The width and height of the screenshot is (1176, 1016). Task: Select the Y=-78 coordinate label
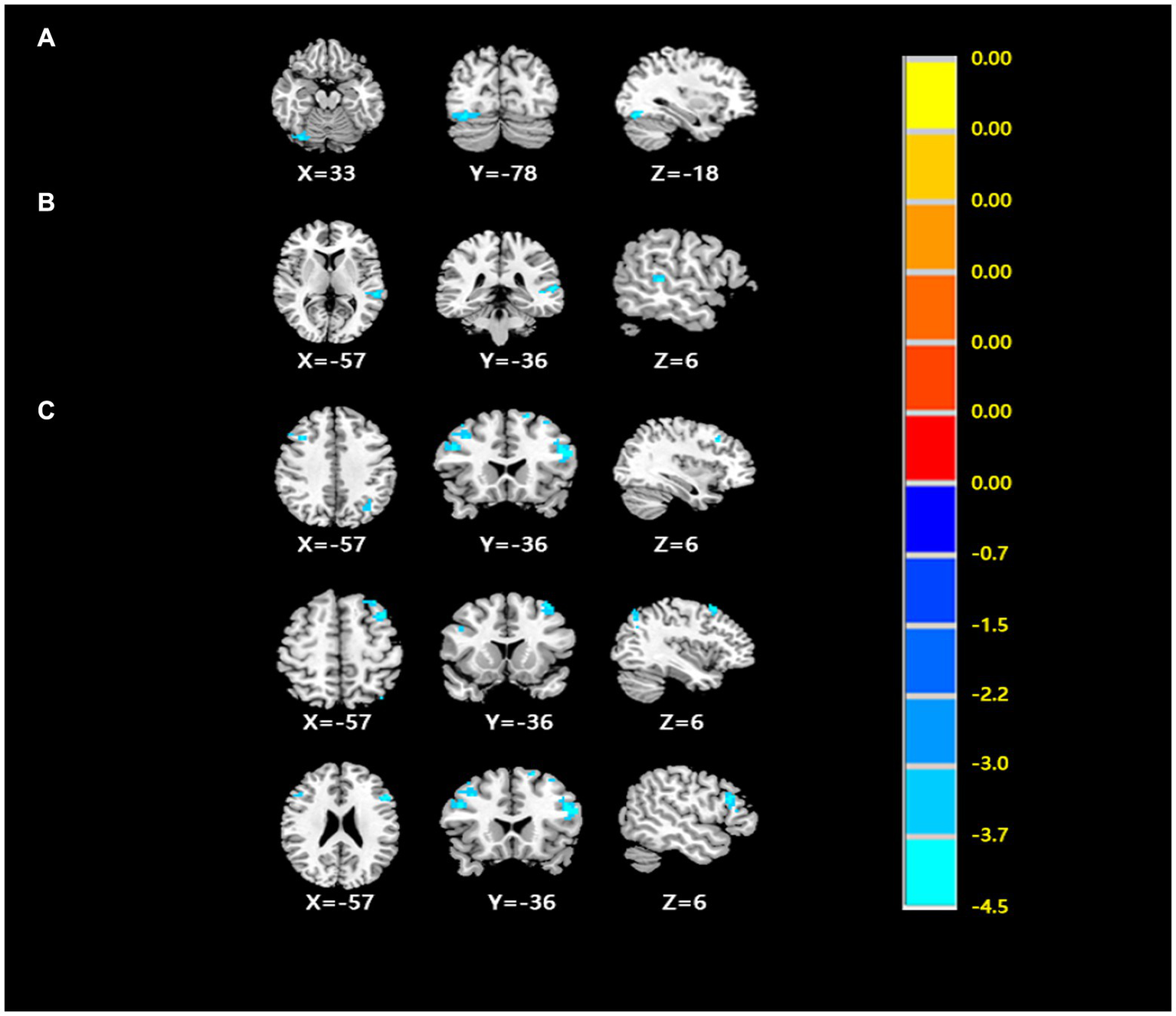[x=503, y=173]
